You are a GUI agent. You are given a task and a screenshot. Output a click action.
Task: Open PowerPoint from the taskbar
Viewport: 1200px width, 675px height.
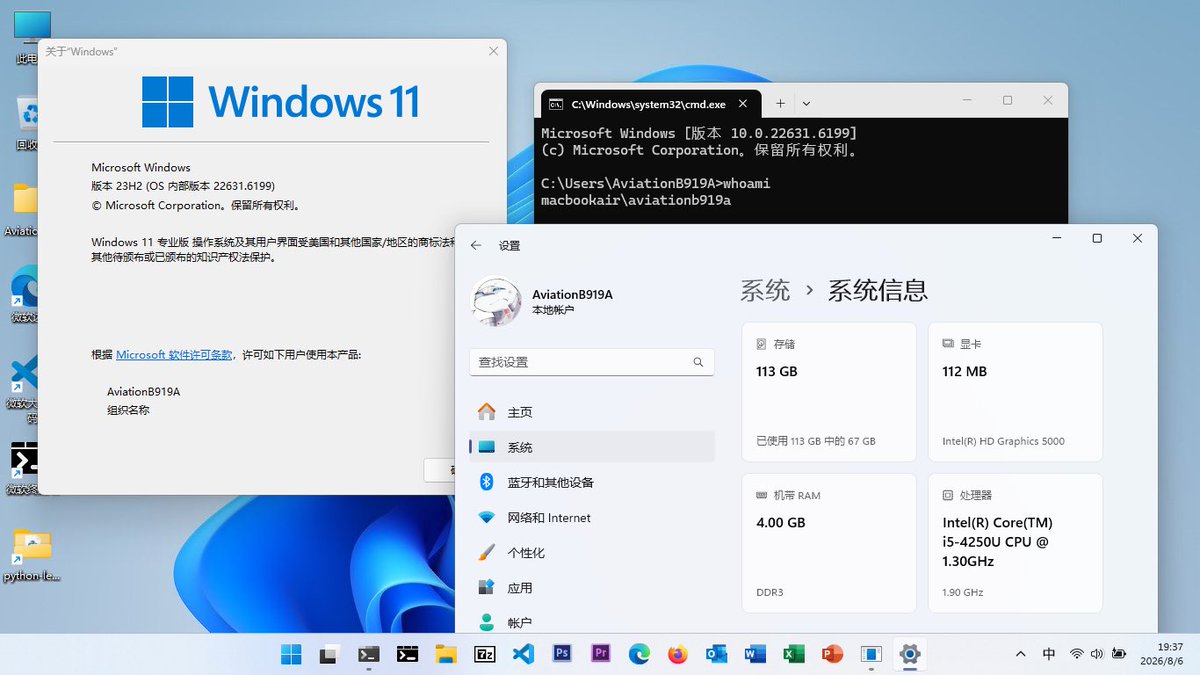click(x=832, y=655)
